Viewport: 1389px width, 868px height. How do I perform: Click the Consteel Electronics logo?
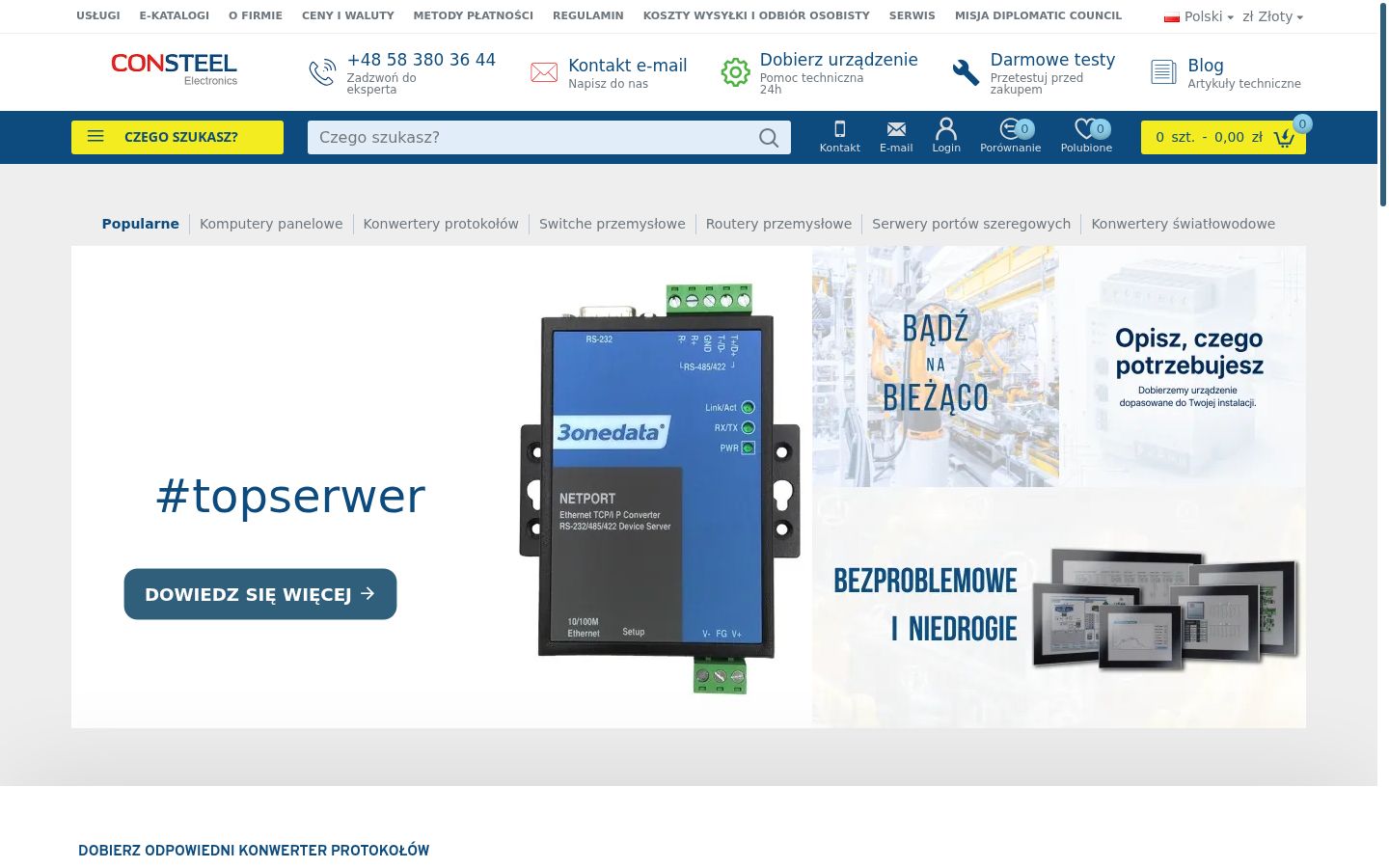174,68
